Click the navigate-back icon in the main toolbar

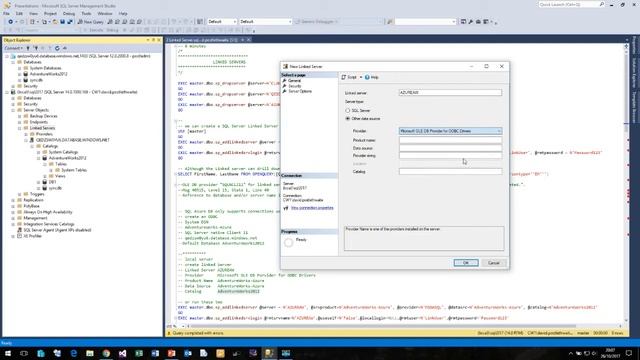pos(10,22)
